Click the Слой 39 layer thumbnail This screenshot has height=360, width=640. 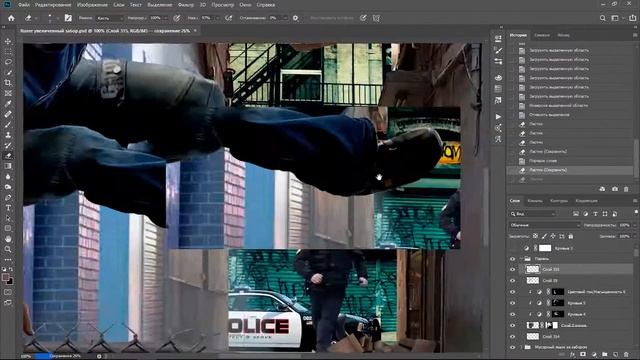tap(533, 280)
